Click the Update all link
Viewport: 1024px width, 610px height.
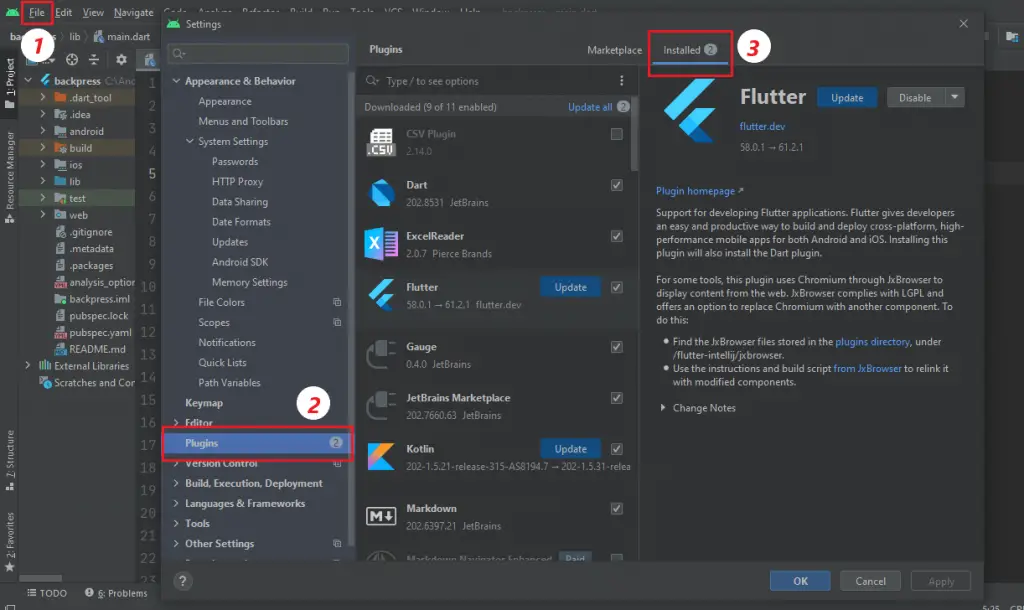[x=590, y=106]
